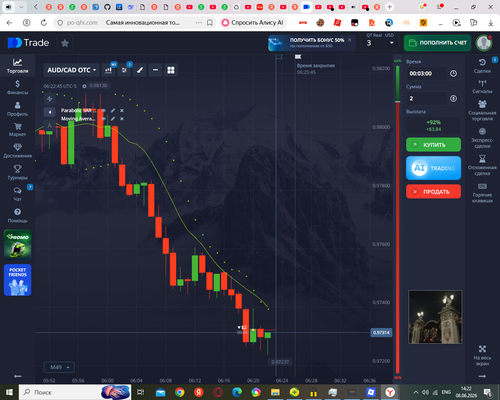Screen dimensions: 500x400
Task: Click Спросить Алису AI browser button
Action: tap(253, 22)
